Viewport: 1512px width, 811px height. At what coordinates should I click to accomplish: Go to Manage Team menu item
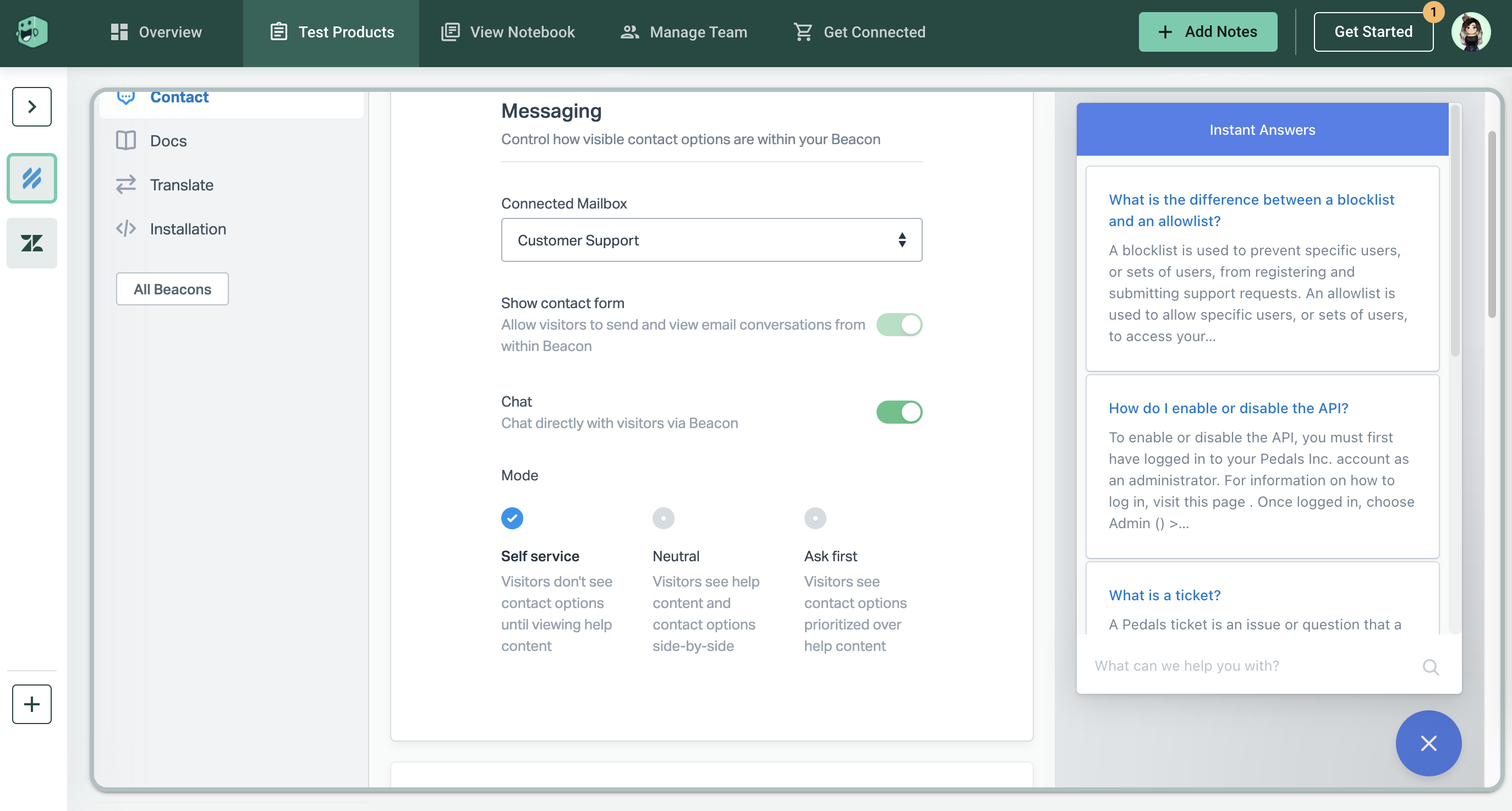point(684,32)
